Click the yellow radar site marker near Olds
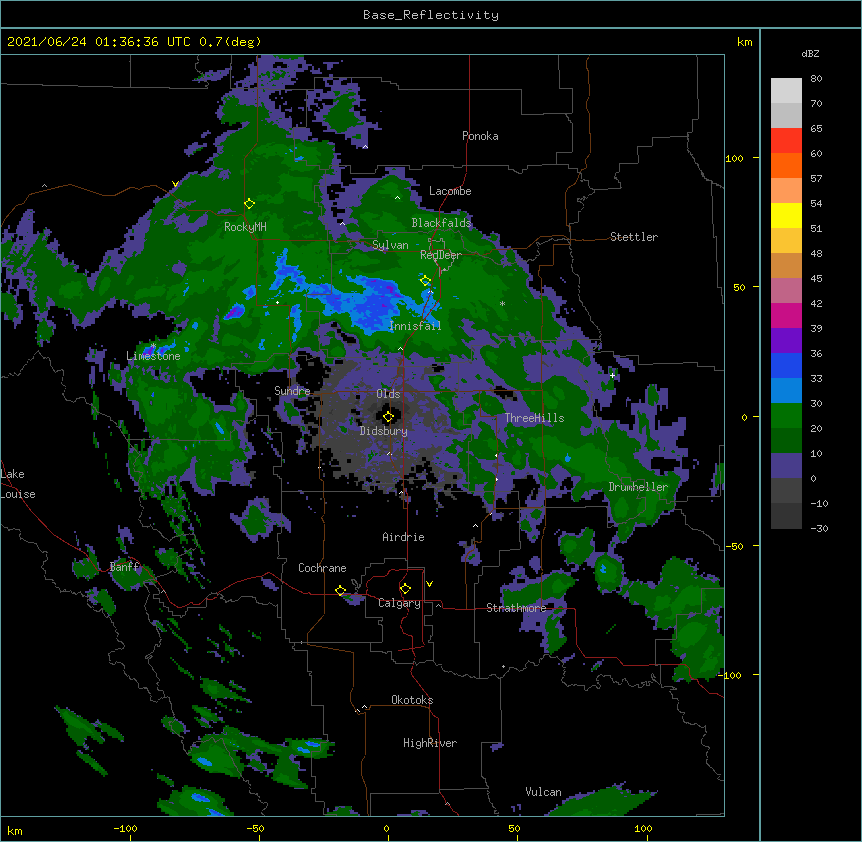 tap(388, 417)
